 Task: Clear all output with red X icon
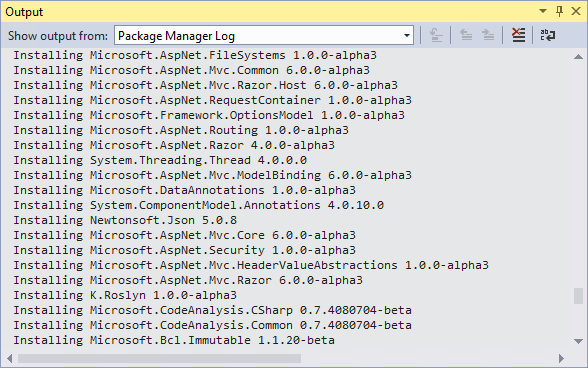pyautogui.click(x=519, y=35)
